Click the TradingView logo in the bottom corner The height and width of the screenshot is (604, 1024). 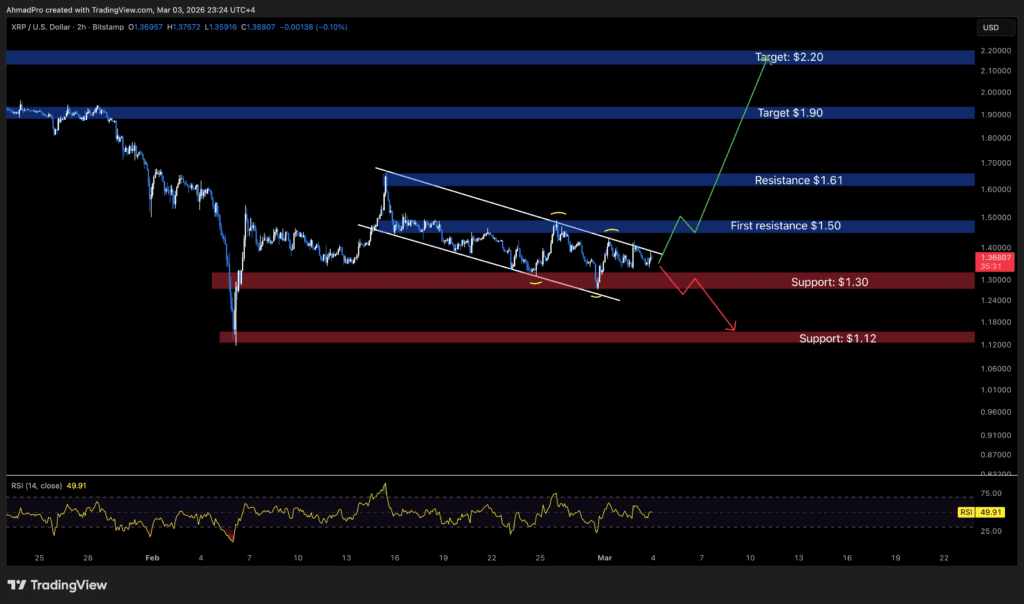click(58, 585)
